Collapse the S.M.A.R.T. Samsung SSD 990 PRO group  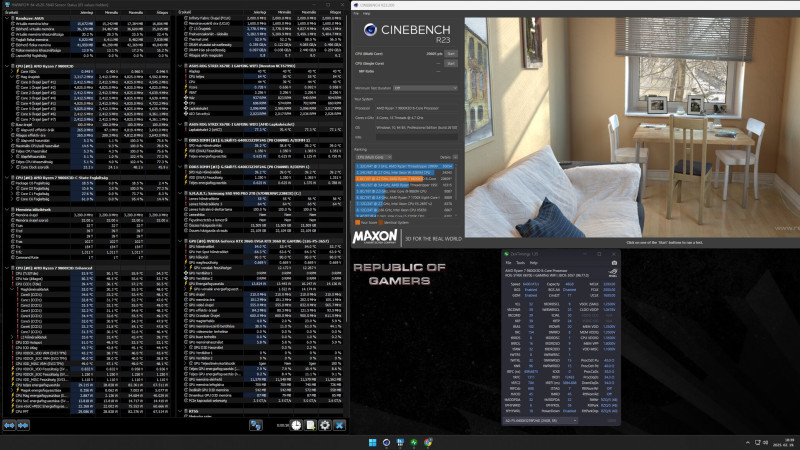(181, 193)
